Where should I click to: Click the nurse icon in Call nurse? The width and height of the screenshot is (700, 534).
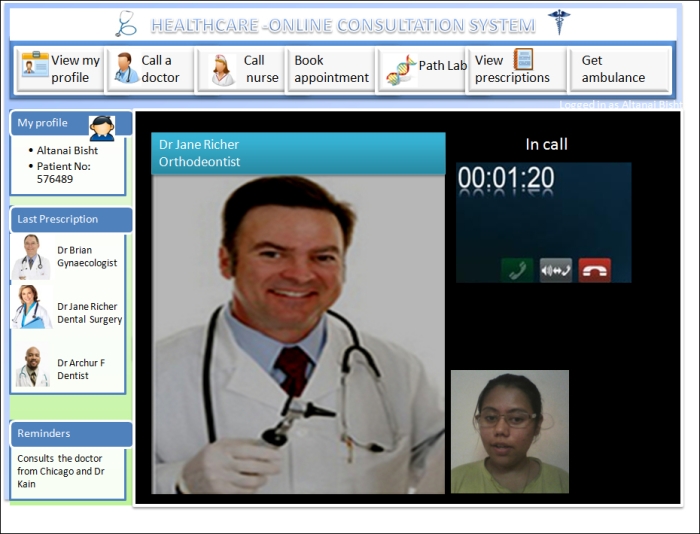tap(222, 70)
